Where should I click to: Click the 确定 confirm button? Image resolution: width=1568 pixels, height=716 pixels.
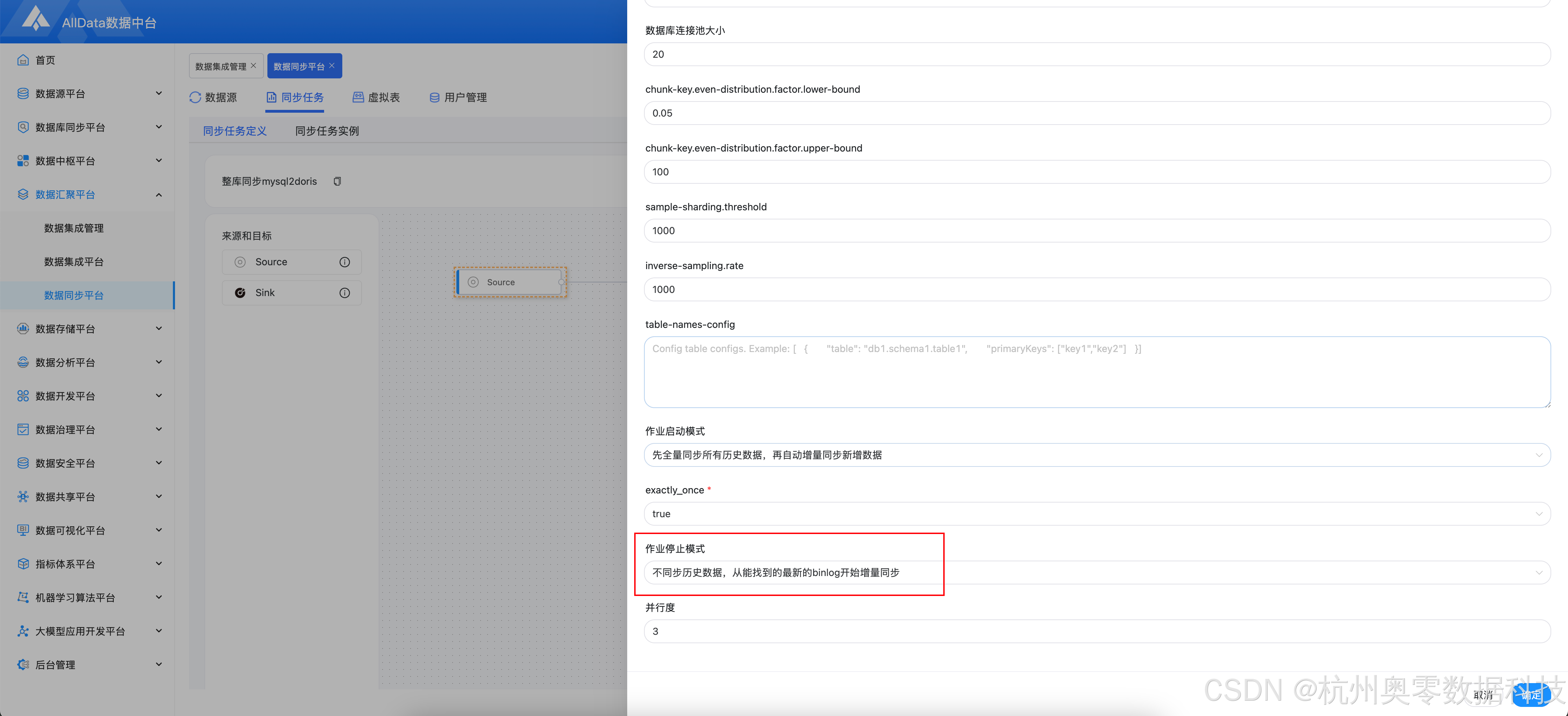click(1531, 695)
